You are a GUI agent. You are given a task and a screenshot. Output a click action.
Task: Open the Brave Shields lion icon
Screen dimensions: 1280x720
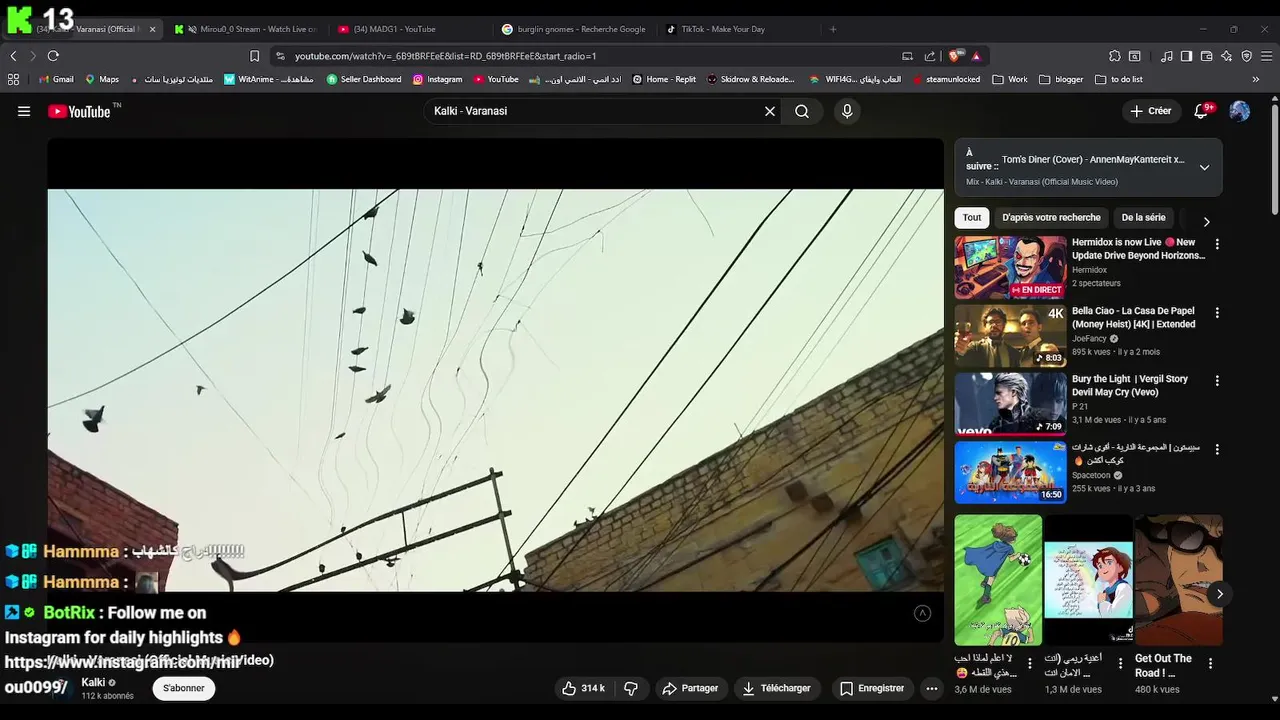[x=956, y=56]
